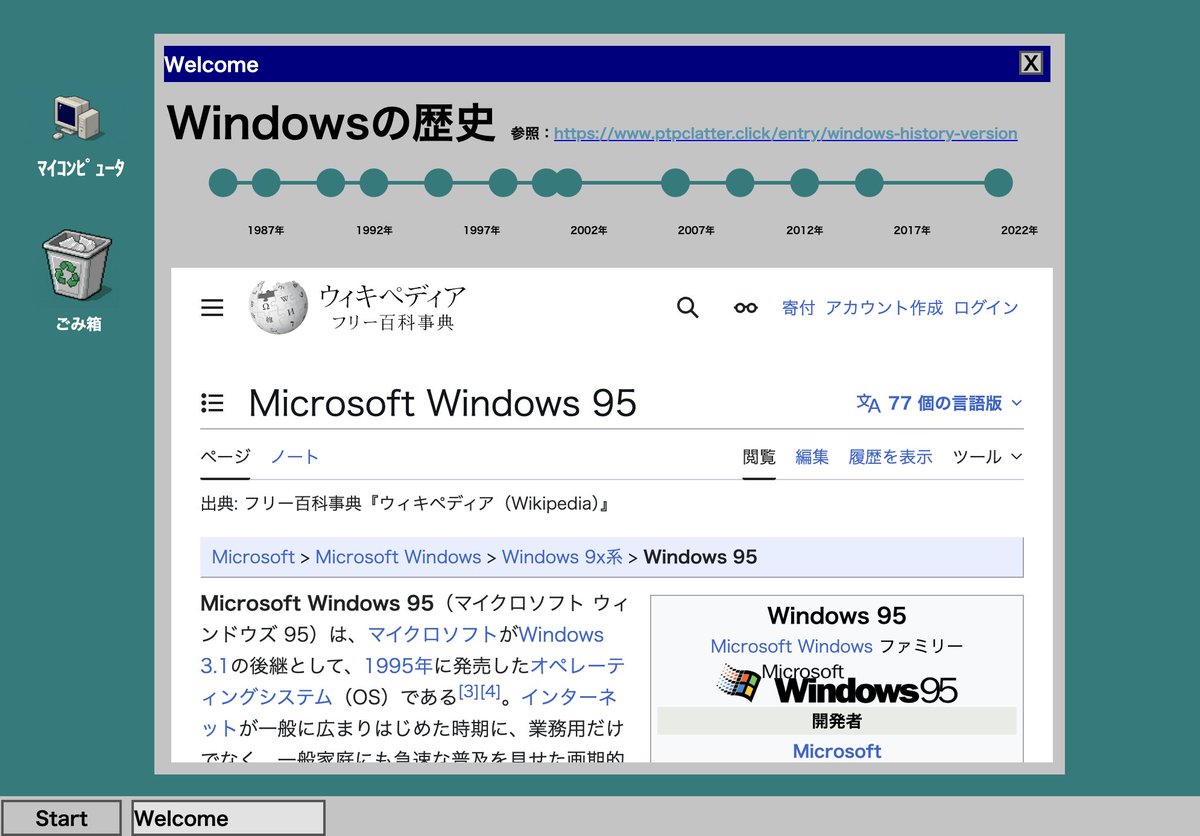
Task: Select the timeline dot above 2012年
Action: click(805, 183)
